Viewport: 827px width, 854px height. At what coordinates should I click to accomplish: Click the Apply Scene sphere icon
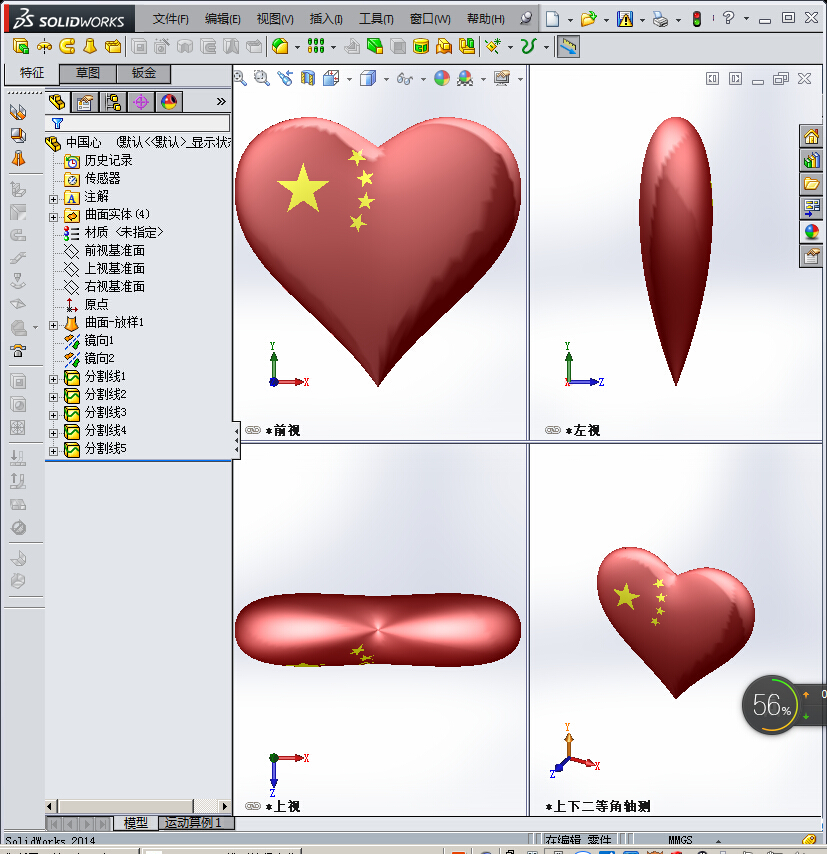pos(466,79)
